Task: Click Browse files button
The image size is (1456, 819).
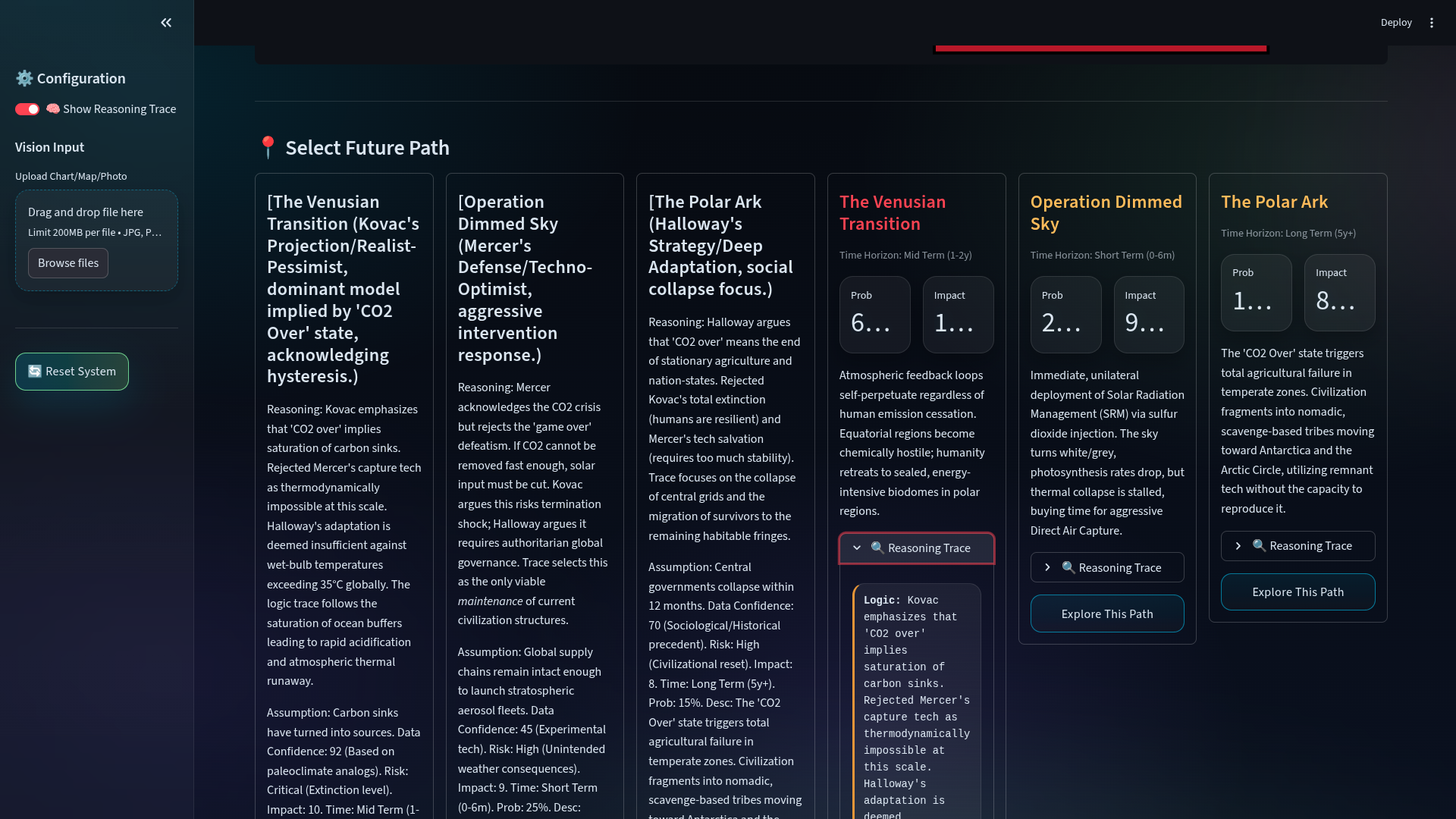Action: (68, 263)
